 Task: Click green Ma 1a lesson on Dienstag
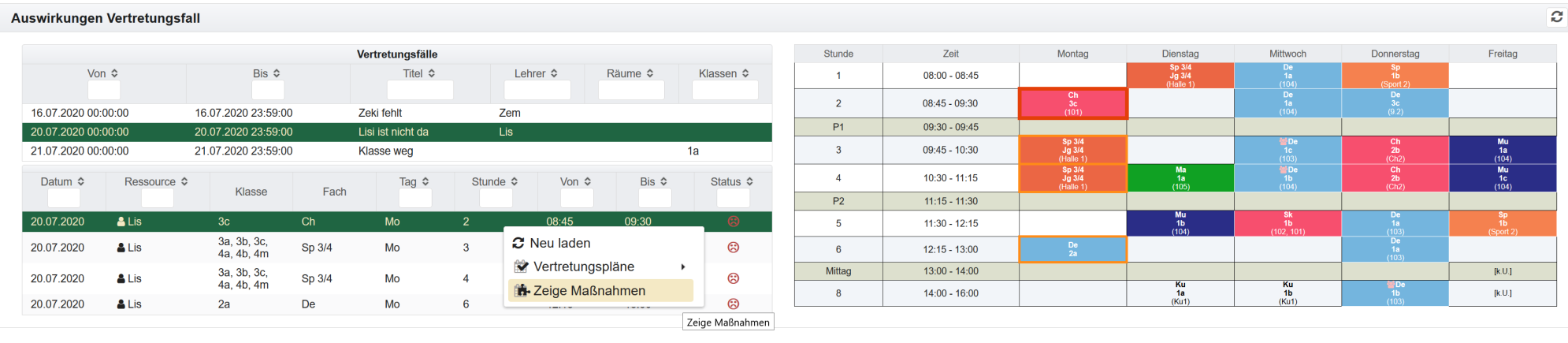(1180, 178)
